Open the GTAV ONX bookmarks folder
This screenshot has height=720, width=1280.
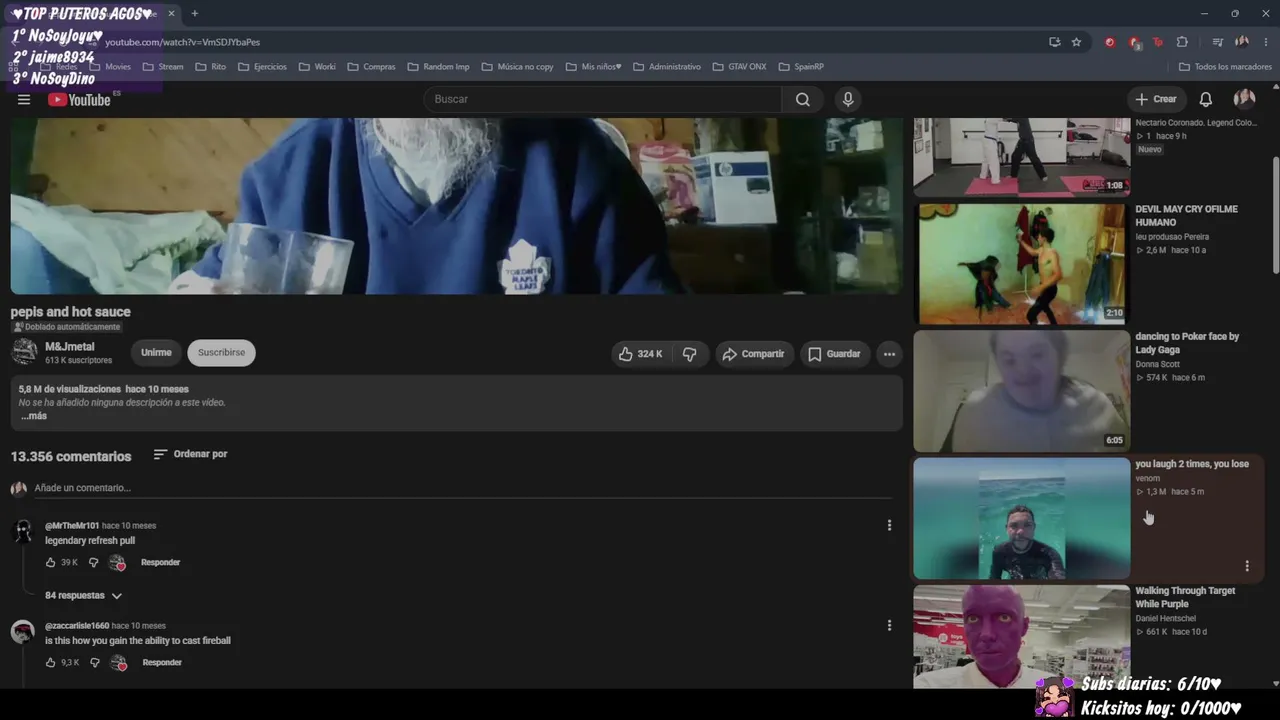point(739,67)
